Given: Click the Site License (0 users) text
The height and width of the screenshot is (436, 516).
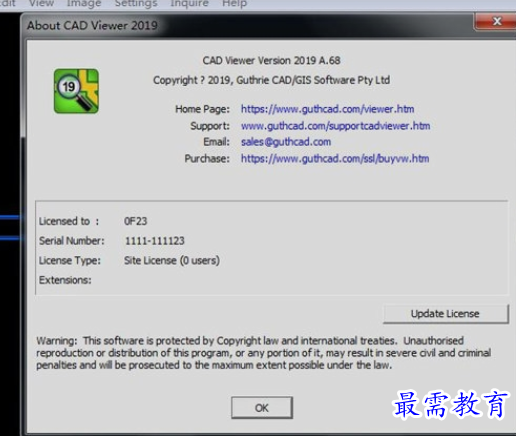Looking at the screenshot, I should click(x=172, y=260).
